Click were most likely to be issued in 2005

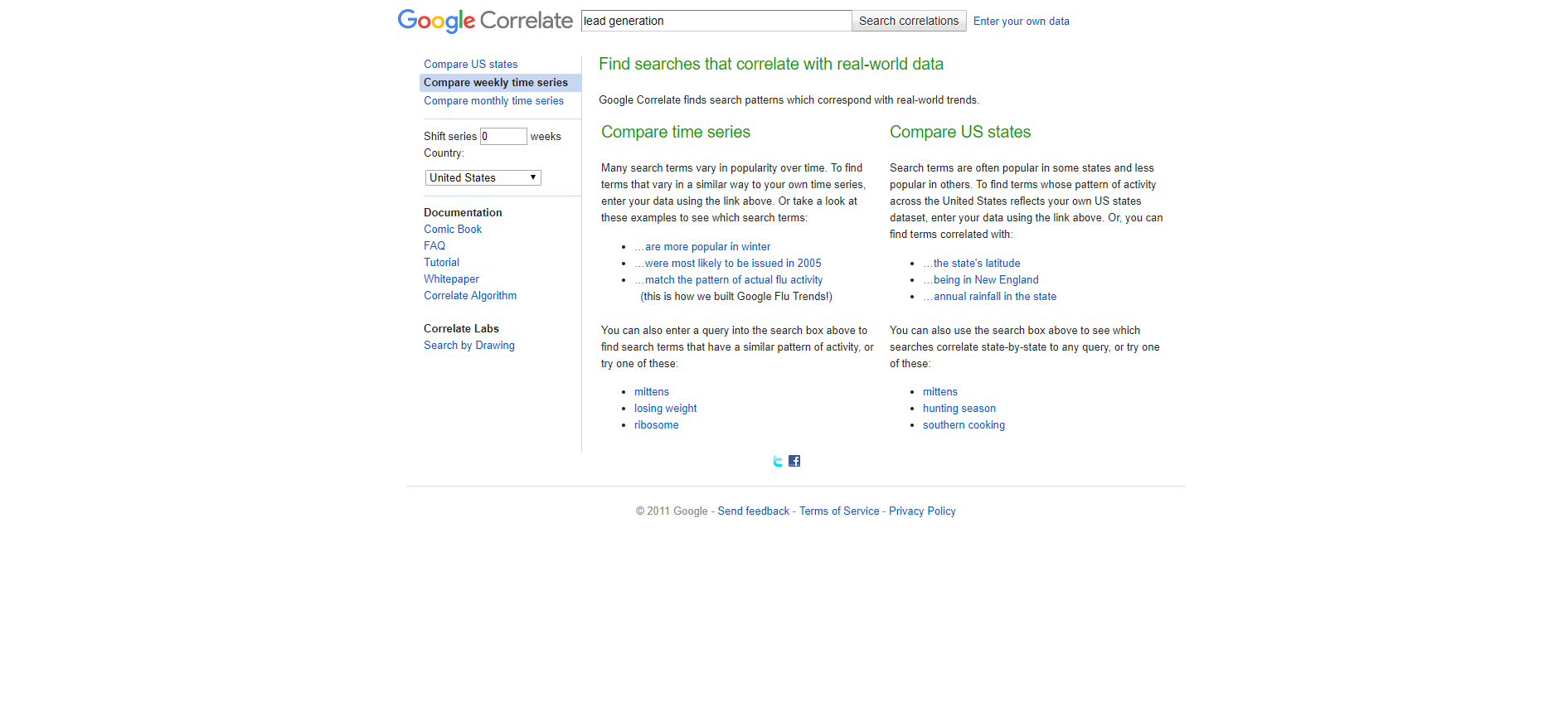pyautogui.click(x=728, y=263)
